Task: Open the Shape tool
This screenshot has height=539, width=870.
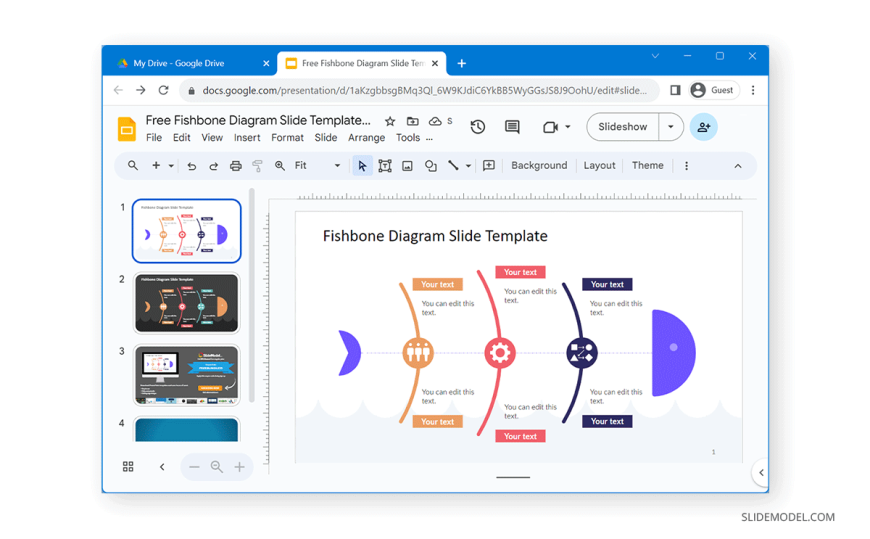Action: pyautogui.click(x=431, y=165)
